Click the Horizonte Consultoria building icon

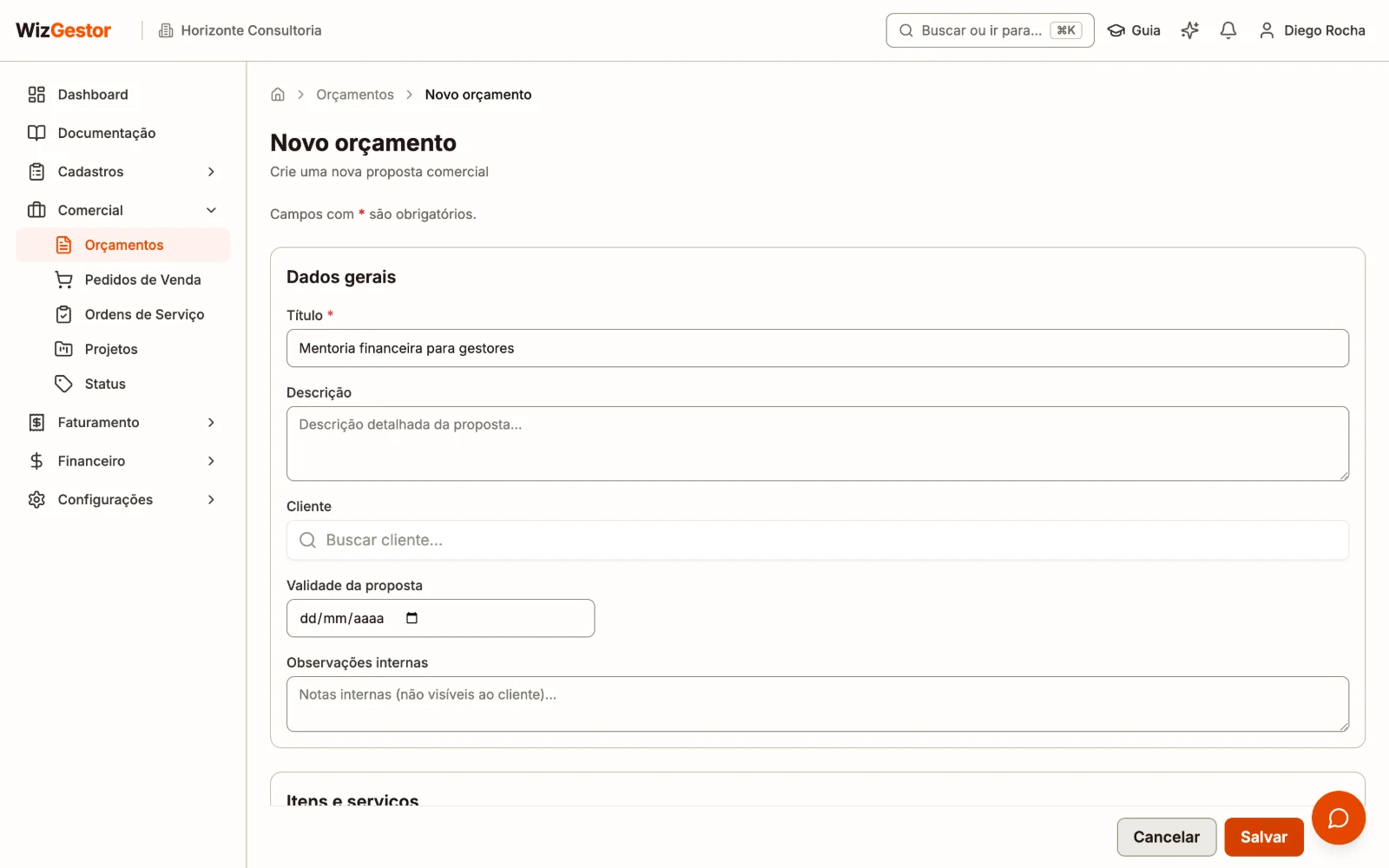coord(166,30)
